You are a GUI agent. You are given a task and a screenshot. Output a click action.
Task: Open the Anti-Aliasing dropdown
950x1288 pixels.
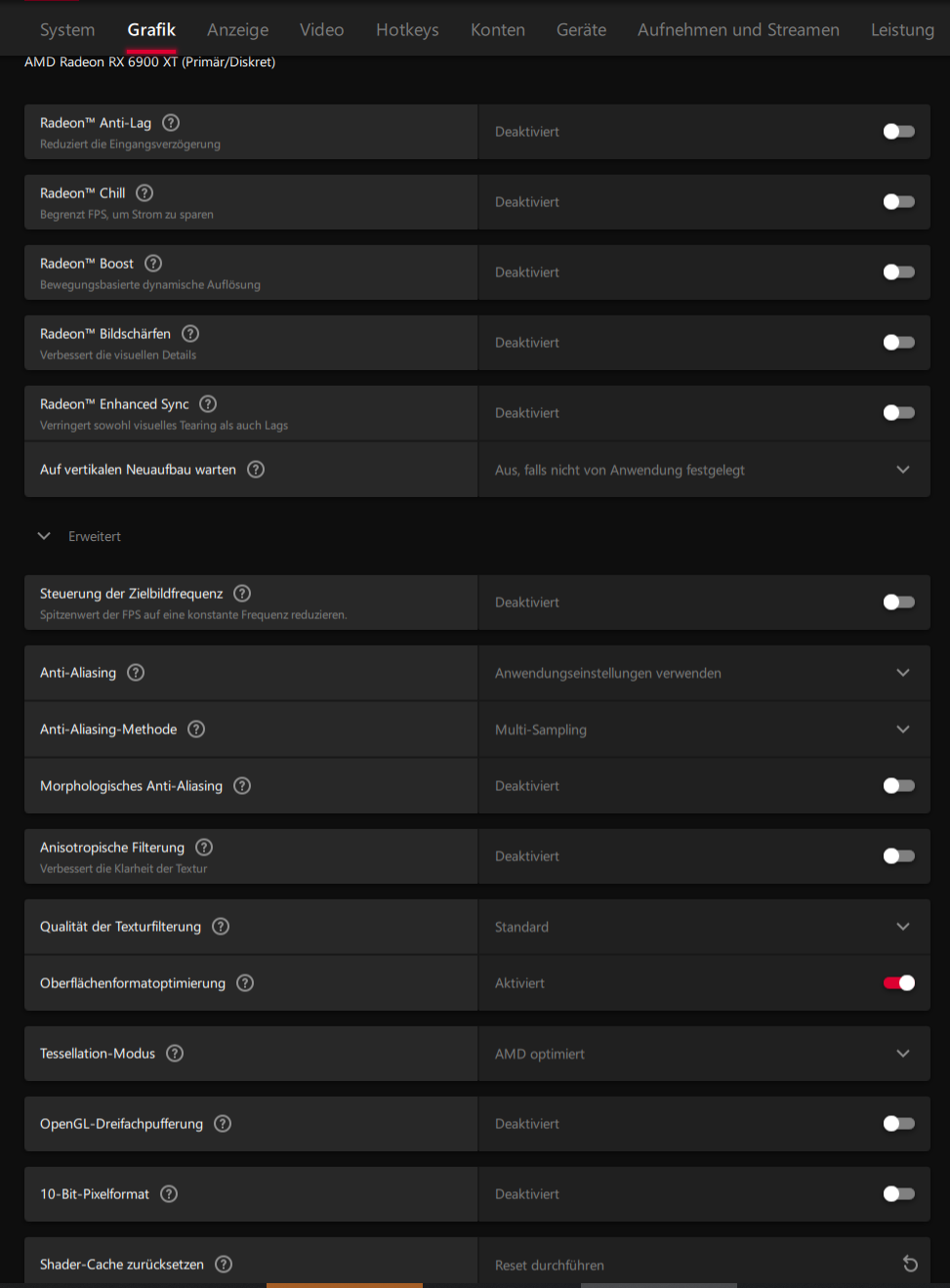click(x=703, y=673)
